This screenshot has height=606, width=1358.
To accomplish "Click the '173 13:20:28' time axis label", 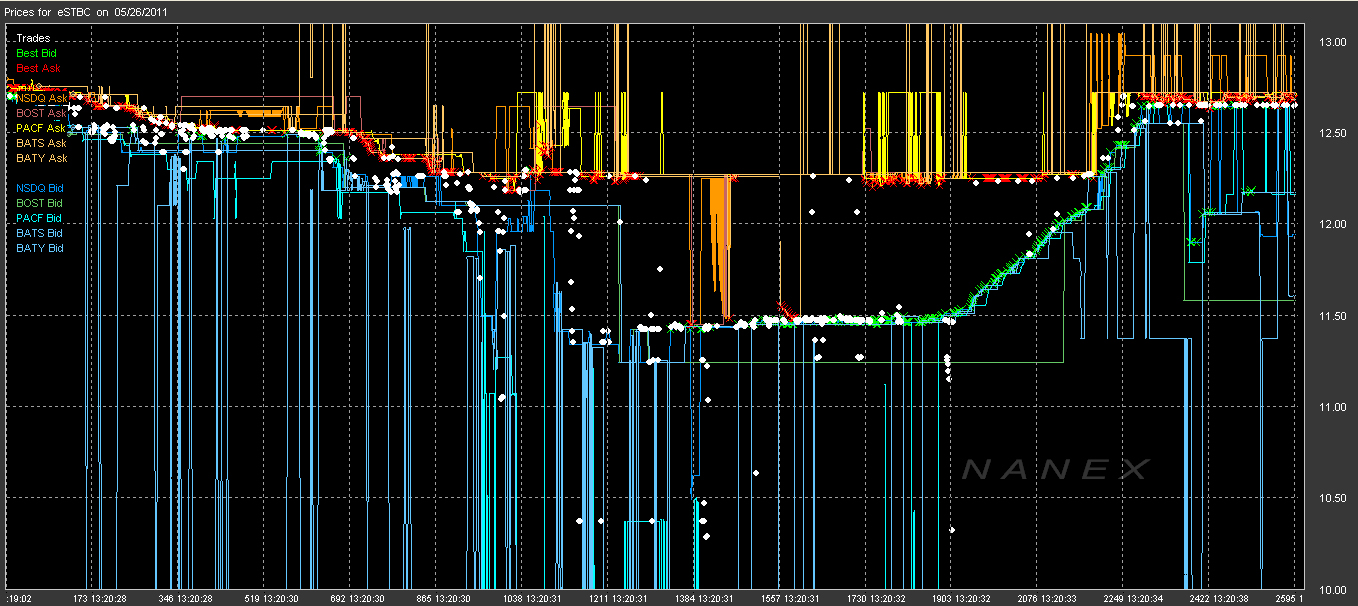I will click(x=100, y=598).
